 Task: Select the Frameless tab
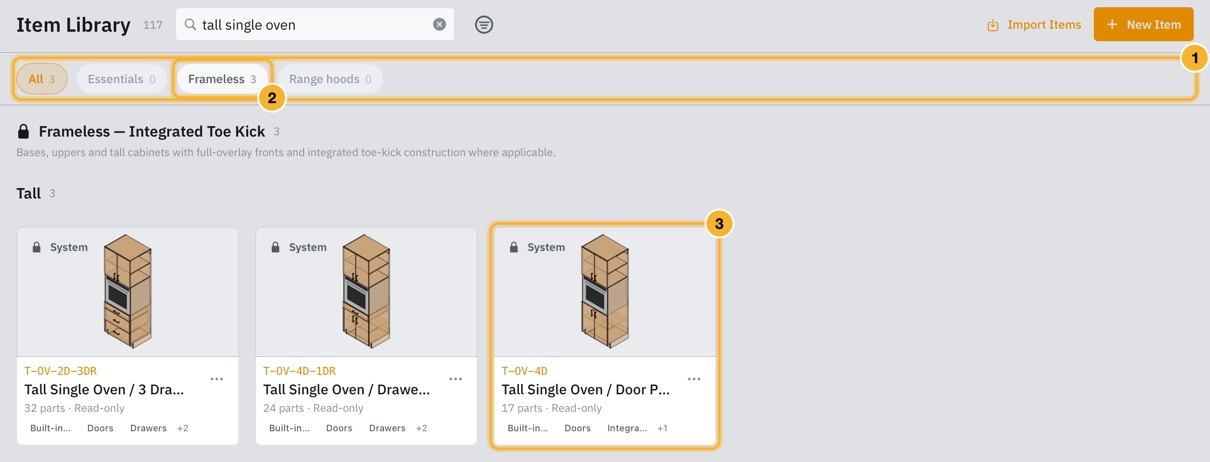(222, 79)
